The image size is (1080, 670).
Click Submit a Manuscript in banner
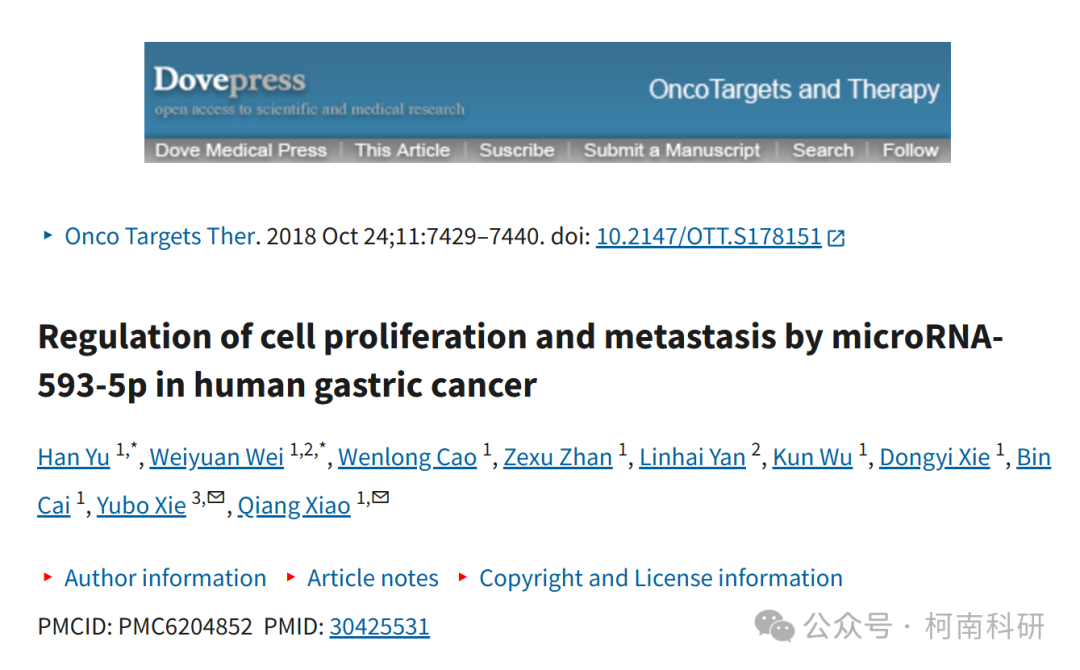672,150
